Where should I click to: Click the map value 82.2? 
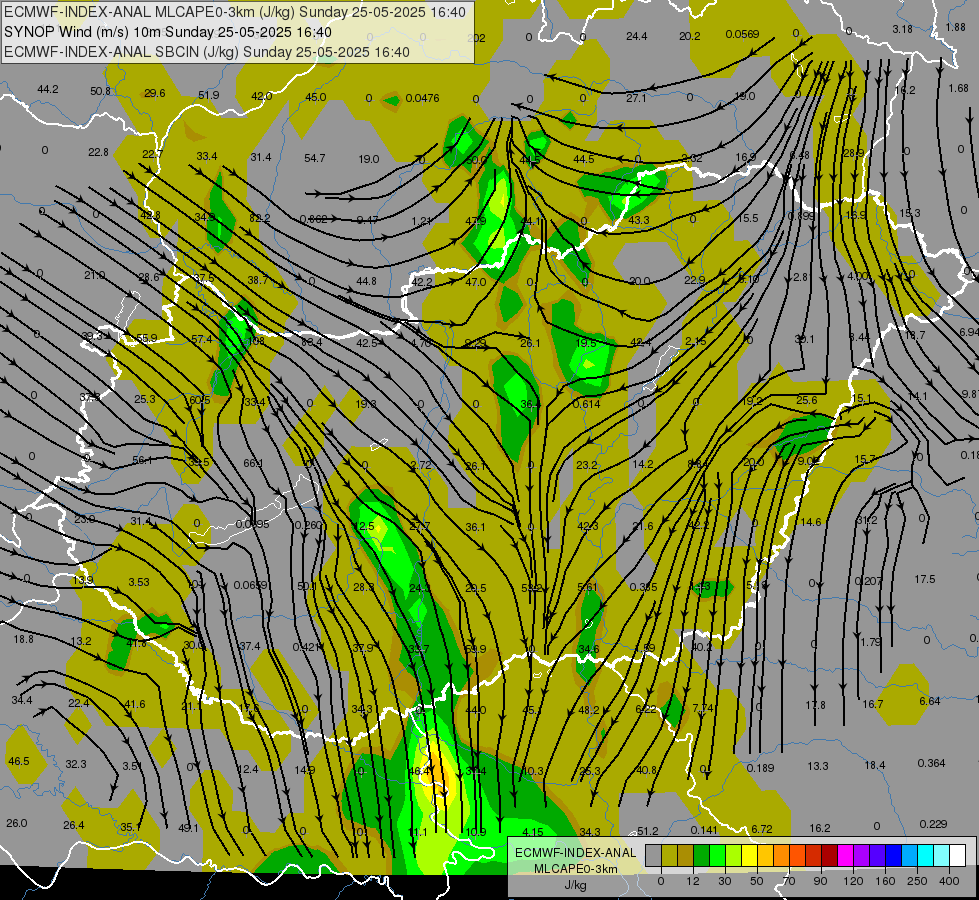click(260, 218)
